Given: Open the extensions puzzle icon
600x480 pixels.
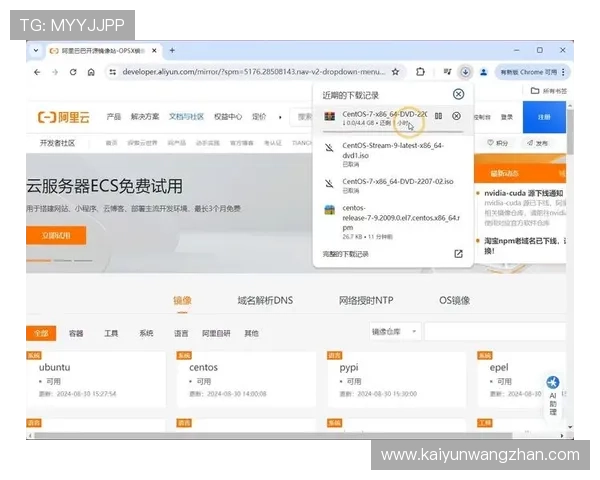Looking at the screenshot, I should pyautogui.click(x=420, y=72).
